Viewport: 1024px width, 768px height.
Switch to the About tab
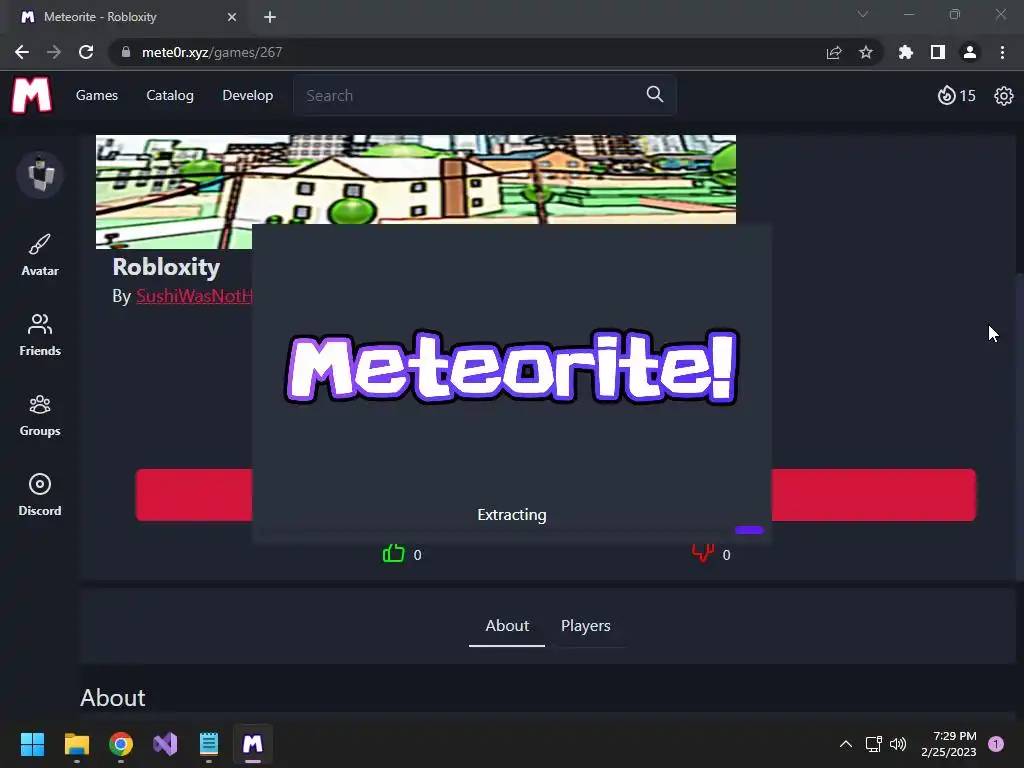tap(507, 626)
